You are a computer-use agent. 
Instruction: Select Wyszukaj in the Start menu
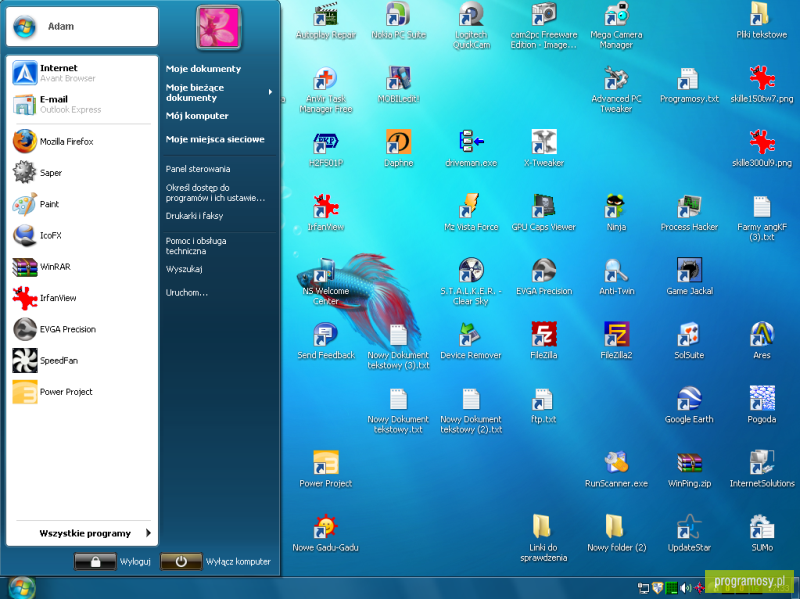[184, 269]
